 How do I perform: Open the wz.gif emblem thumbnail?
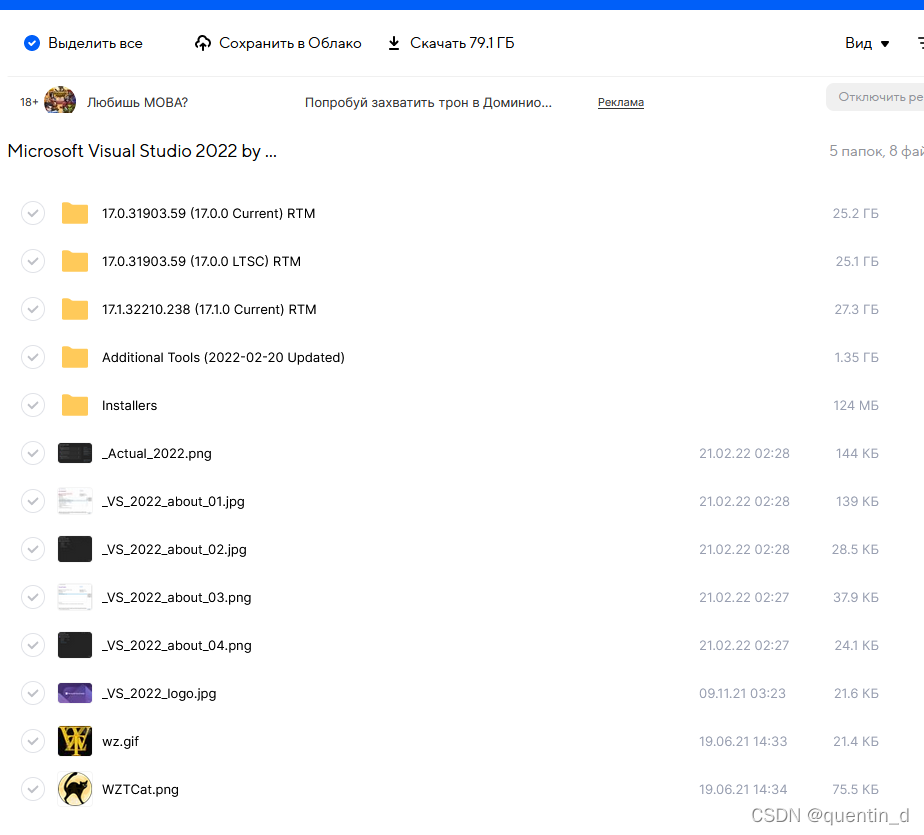tap(75, 741)
